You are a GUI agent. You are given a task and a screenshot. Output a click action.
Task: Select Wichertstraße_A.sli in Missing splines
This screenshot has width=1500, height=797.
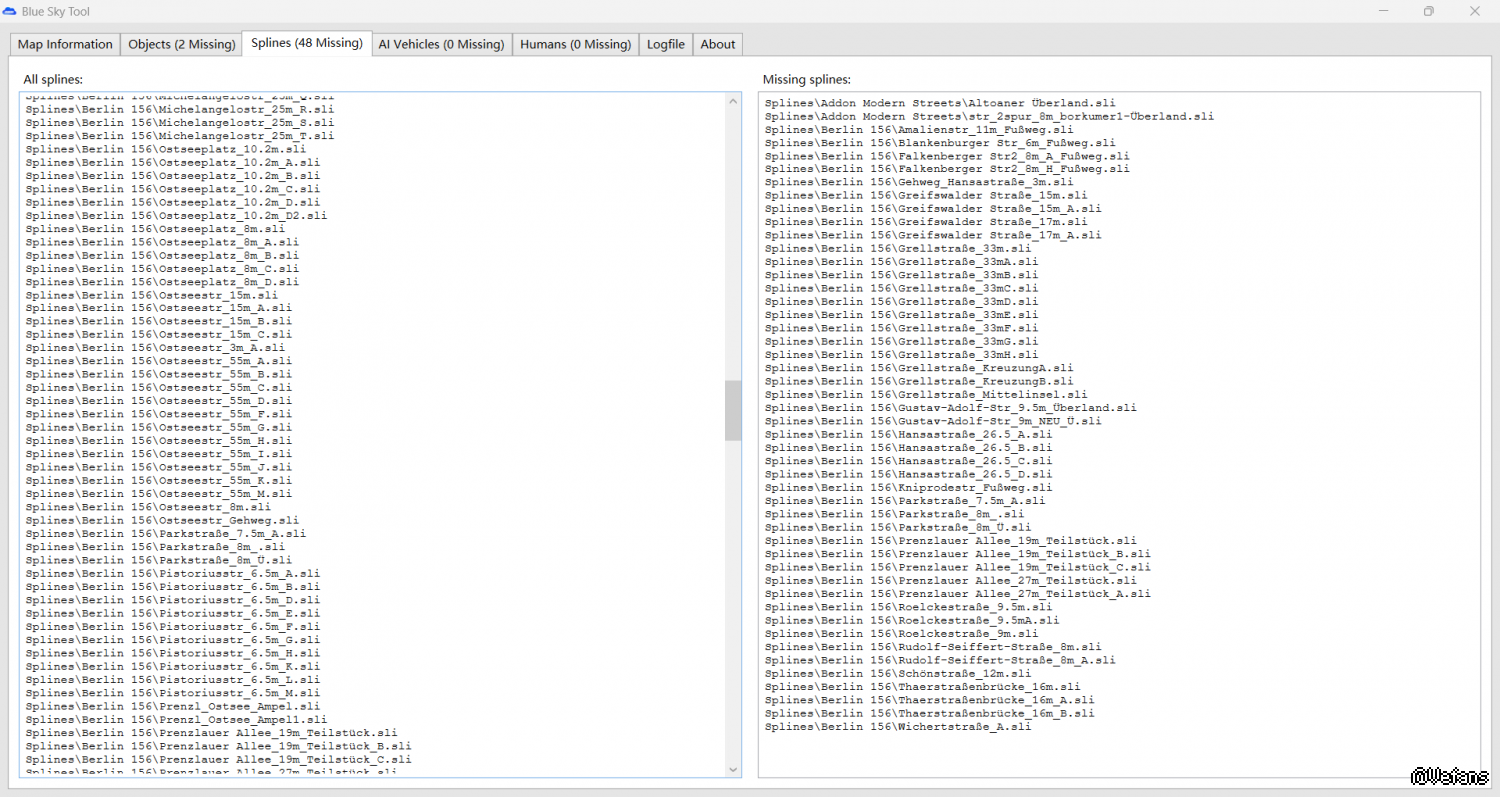tap(897, 727)
